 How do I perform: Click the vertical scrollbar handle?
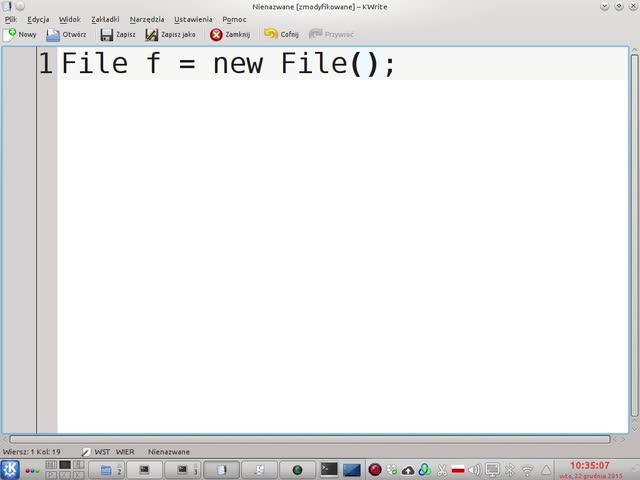click(634, 236)
